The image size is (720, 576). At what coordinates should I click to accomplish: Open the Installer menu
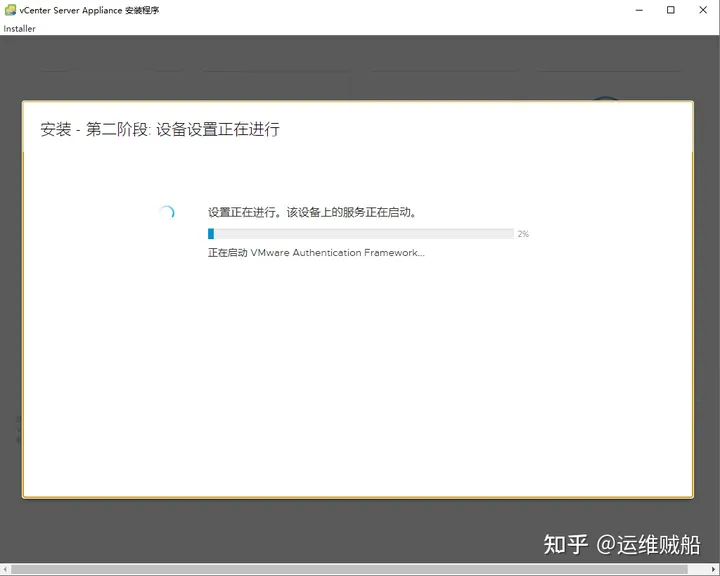tap(19, 29)
